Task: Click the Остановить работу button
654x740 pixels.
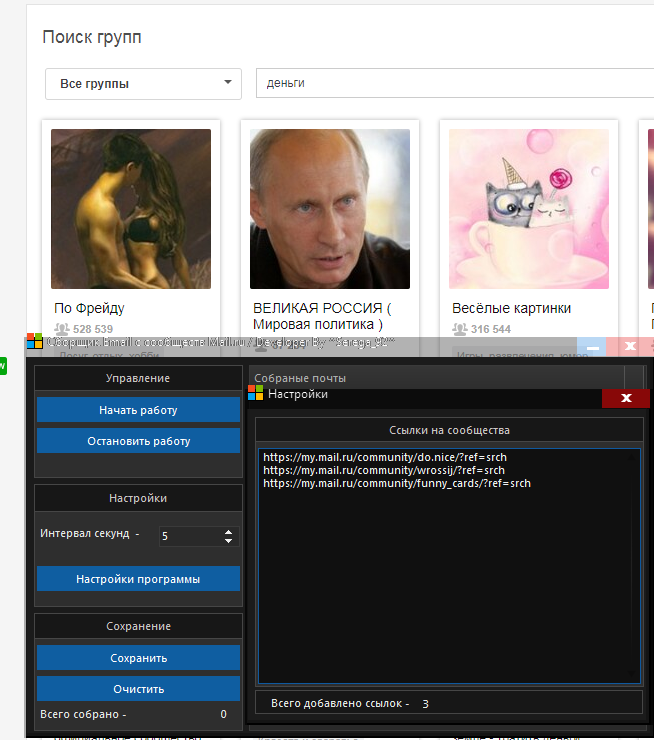Action: (138, 441)
